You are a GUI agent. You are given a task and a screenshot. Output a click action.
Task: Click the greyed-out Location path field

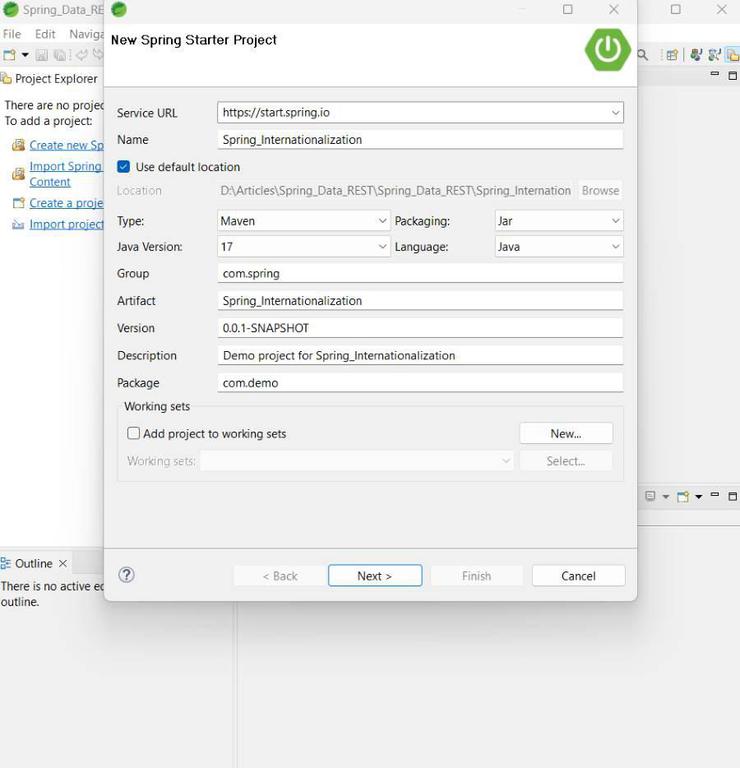click(396, 191)
